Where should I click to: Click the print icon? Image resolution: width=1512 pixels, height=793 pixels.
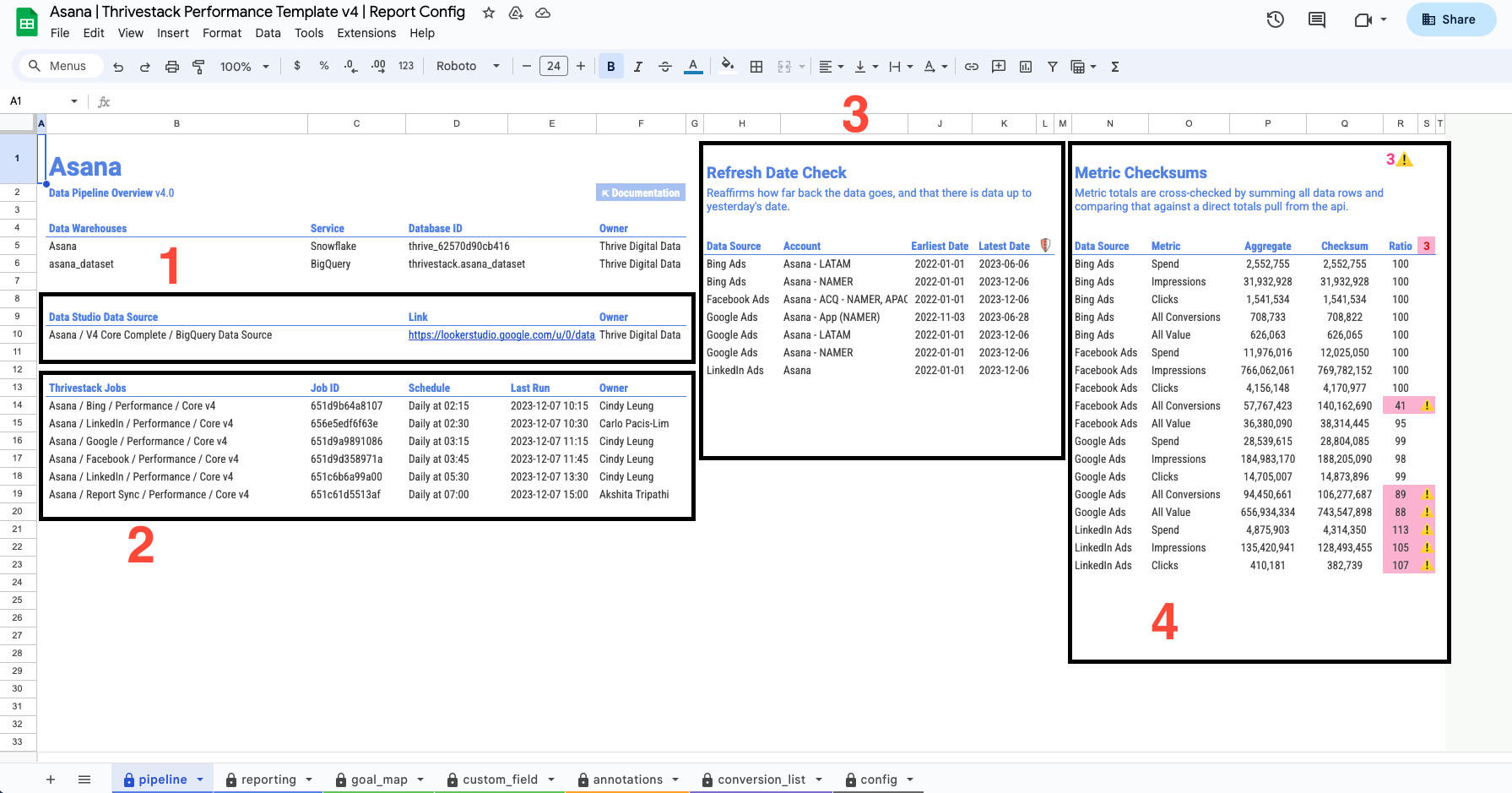point(172,67)
